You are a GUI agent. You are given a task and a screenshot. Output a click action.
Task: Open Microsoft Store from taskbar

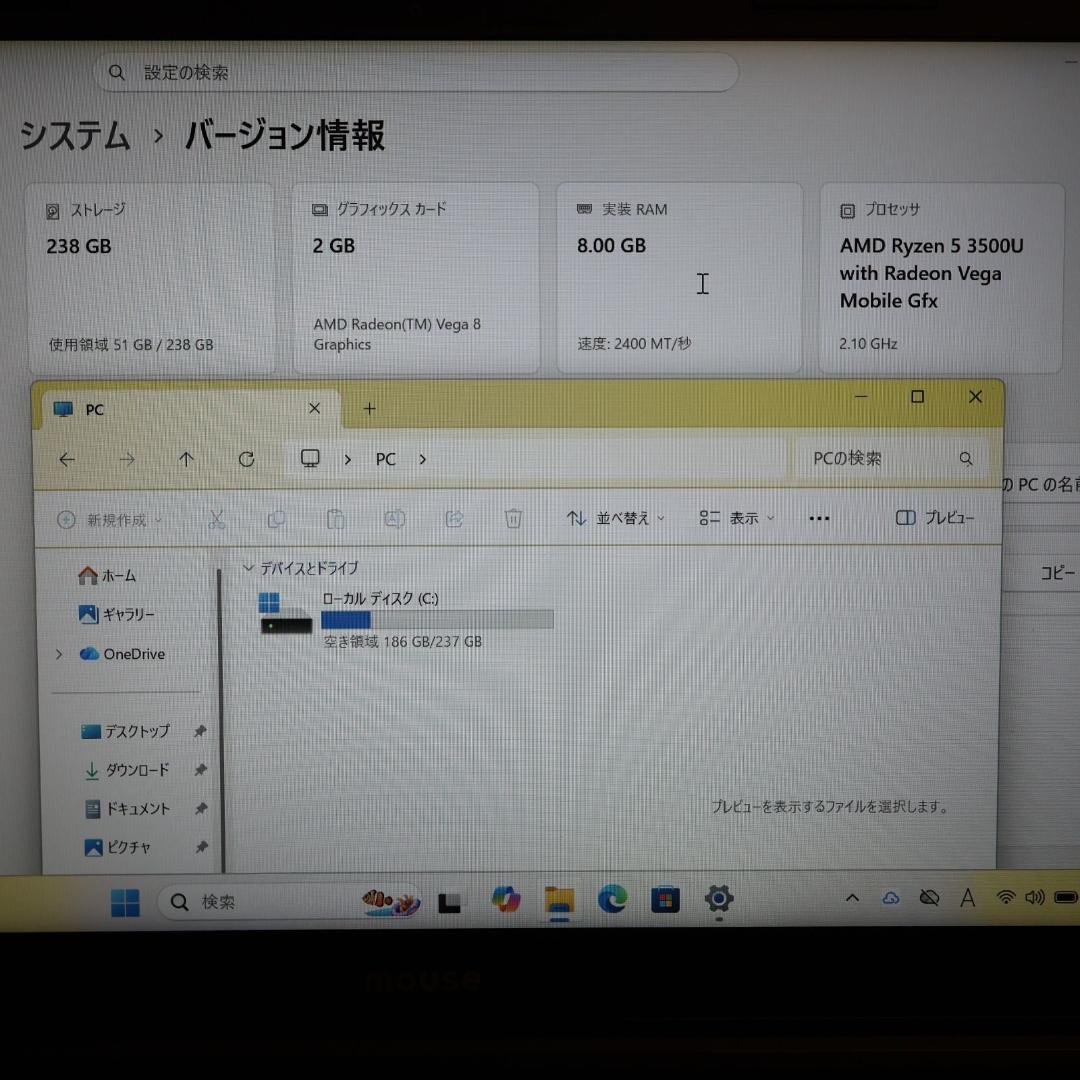(x=665, y=900)
